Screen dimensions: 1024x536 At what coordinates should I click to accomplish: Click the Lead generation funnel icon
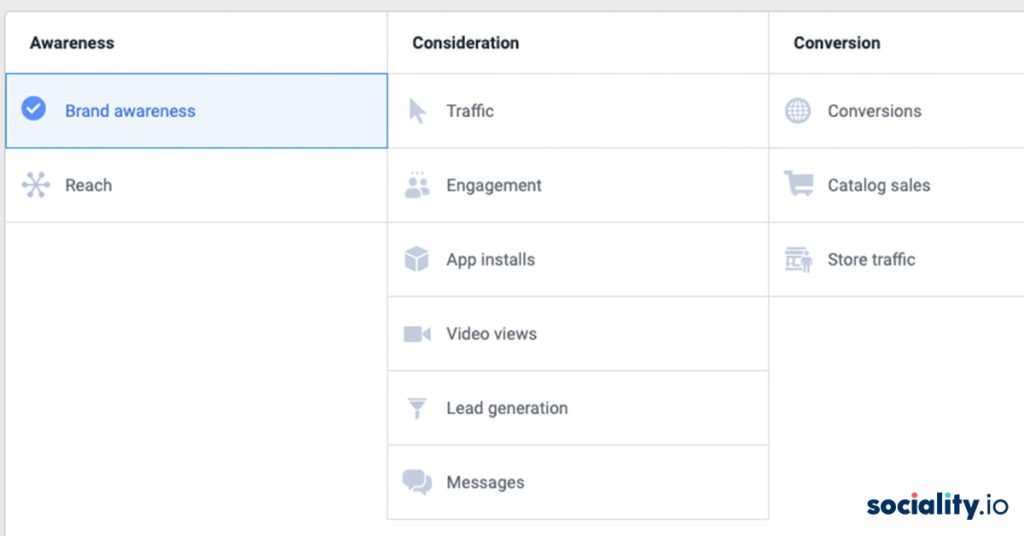point(417,408)
